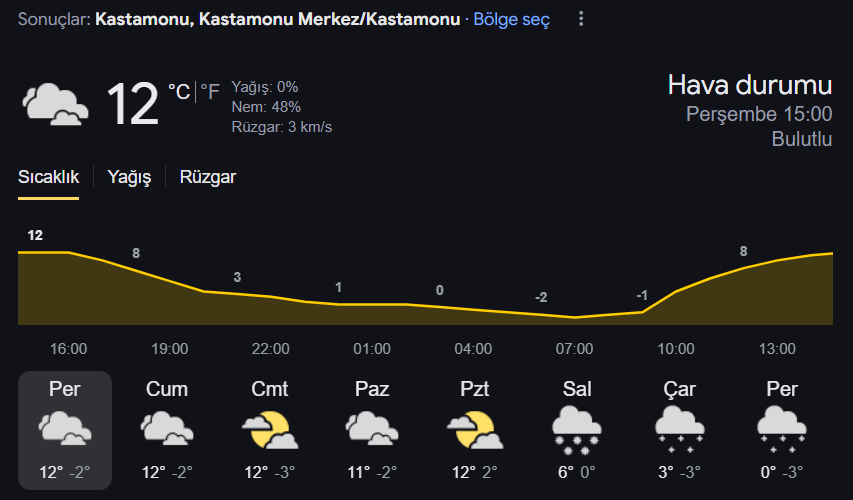This screenshot has width=853, height=500.
Task: Select Tuesday (Sal) heavy snow icon
Action: click(577, 430)
